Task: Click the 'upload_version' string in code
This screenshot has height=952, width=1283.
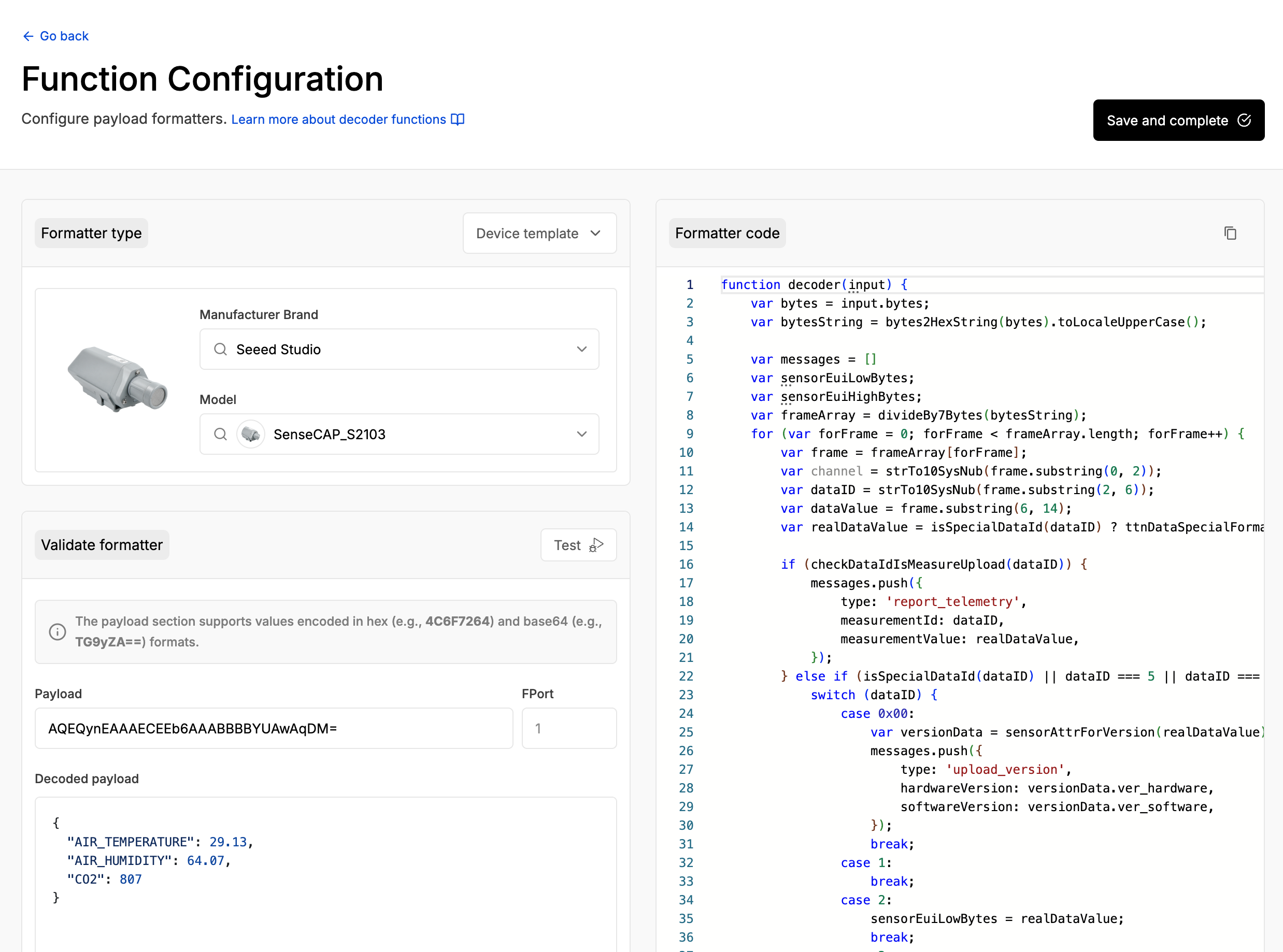Action: point(1005,769)
